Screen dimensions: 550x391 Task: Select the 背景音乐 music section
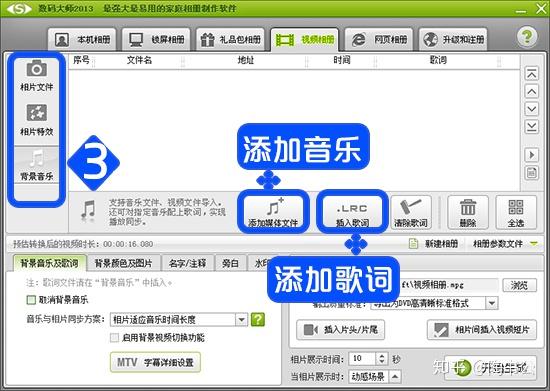pos(36,165)
